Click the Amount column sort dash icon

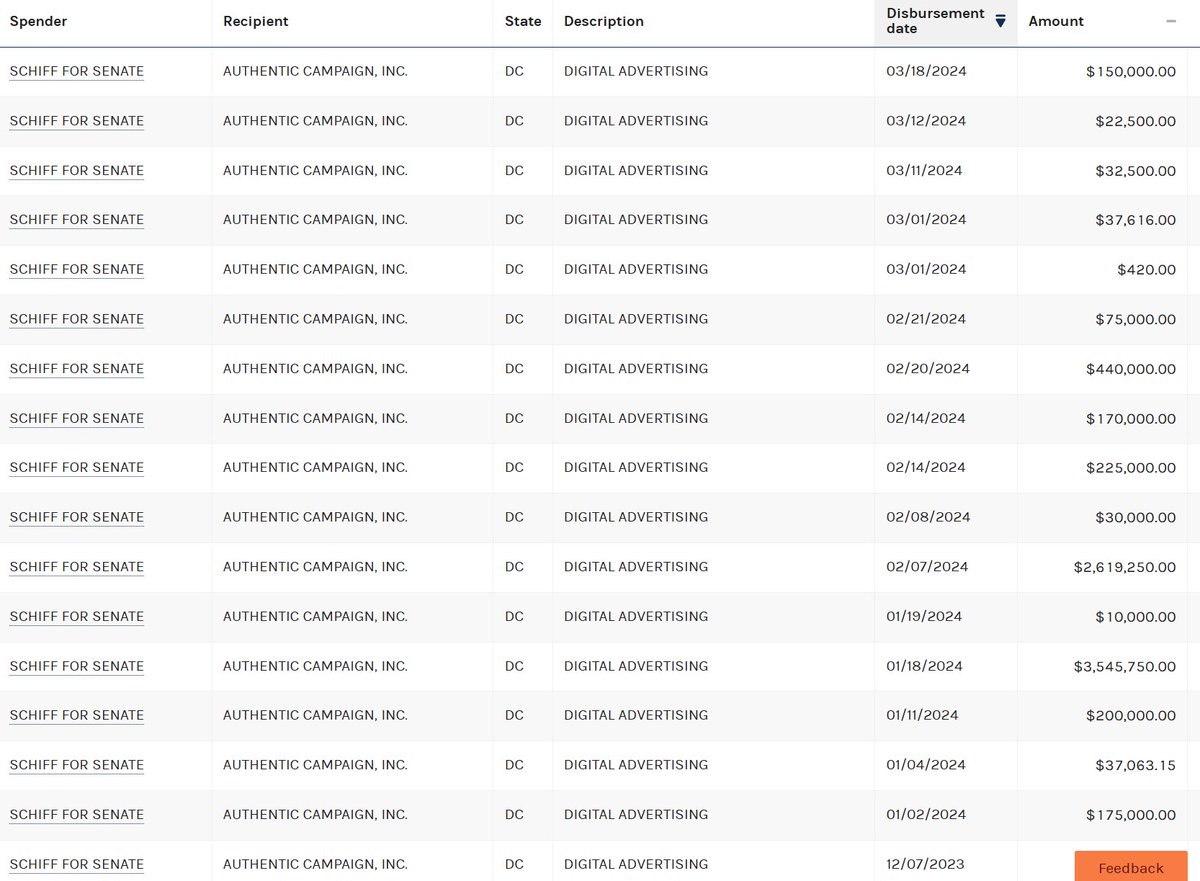1171,21
